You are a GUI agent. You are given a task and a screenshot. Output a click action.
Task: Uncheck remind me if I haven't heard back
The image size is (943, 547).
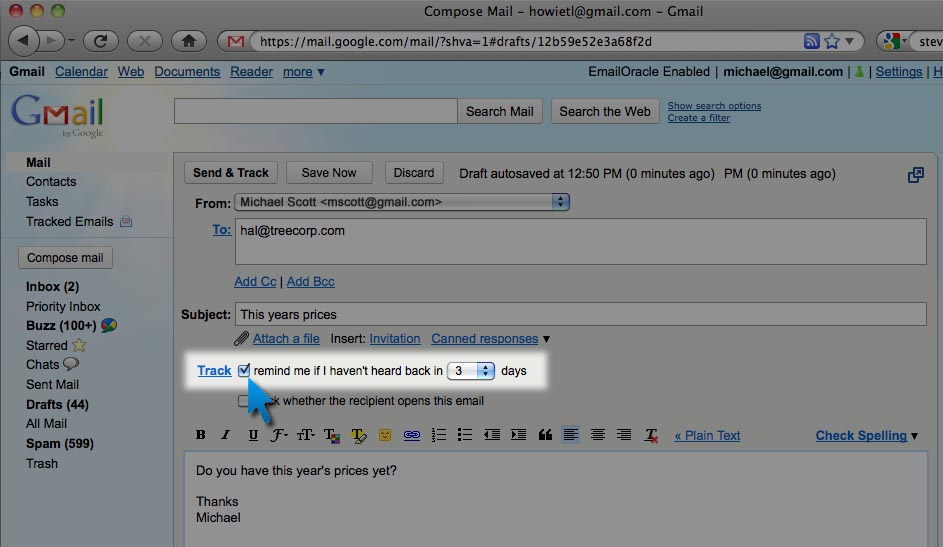pyautogui.click(x=244, y=370)
